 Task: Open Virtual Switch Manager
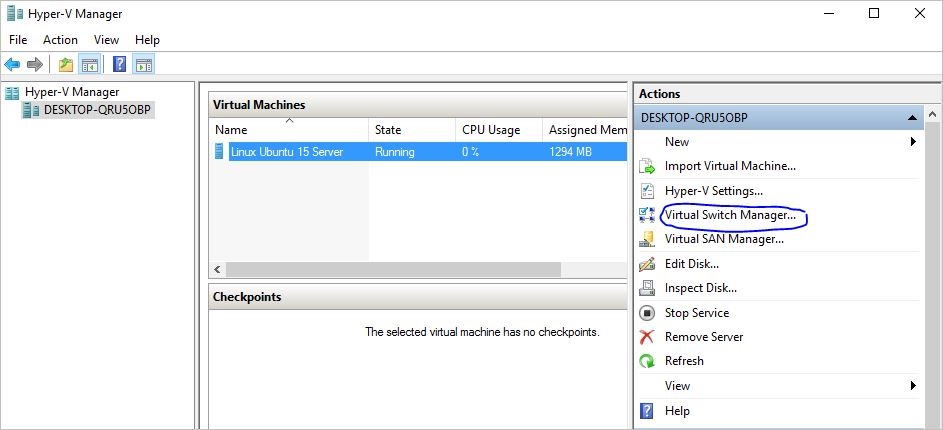coord(730,215)
